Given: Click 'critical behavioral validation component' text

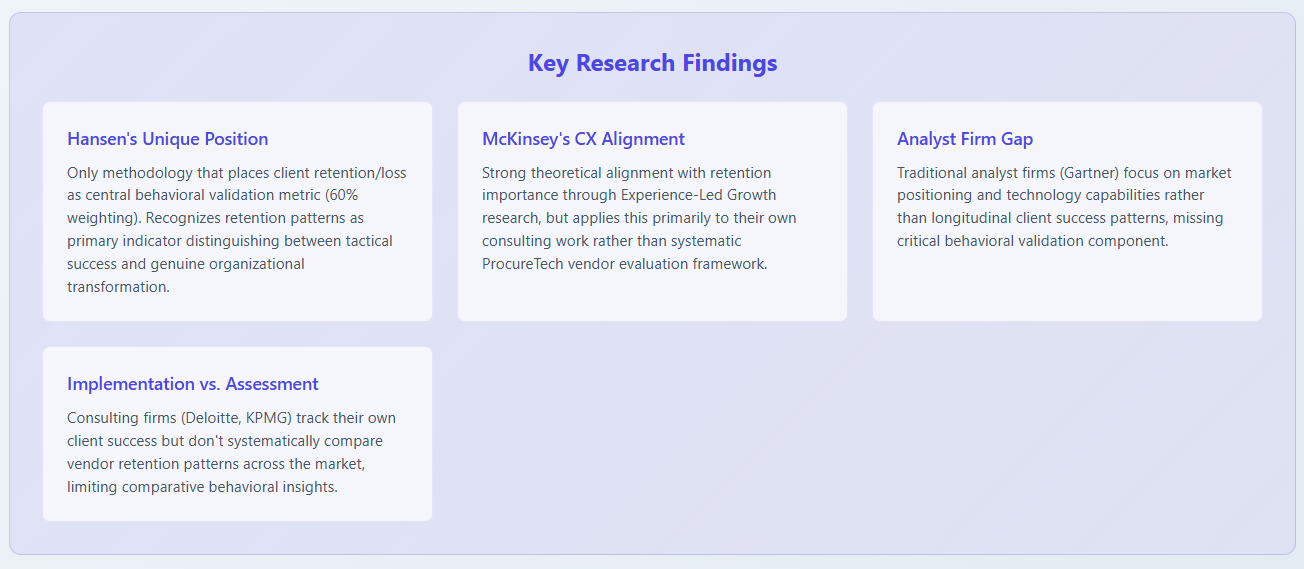Looking at the screenshot, I should click(1032, 241).
